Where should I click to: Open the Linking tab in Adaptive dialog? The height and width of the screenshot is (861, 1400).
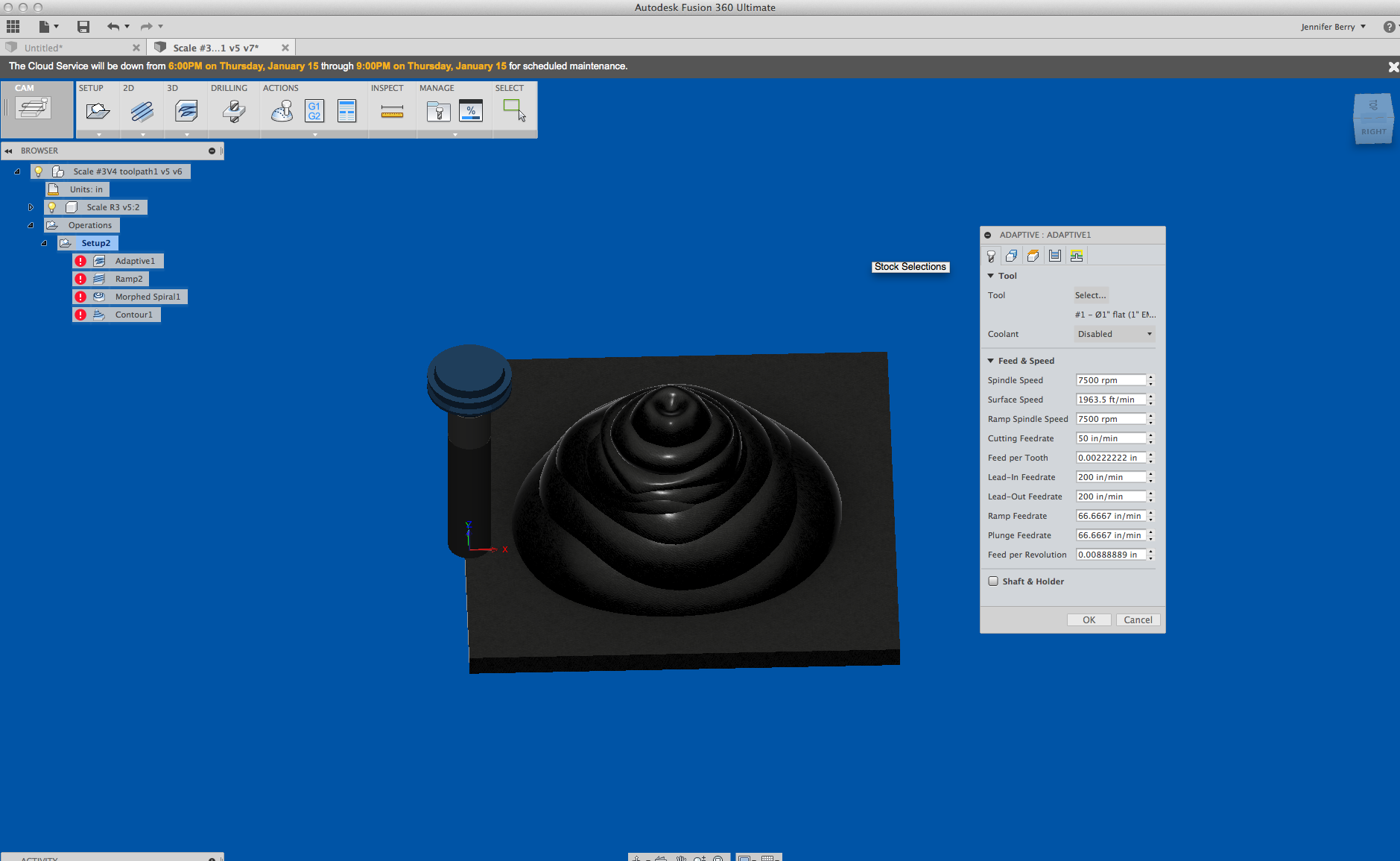point(1077,256)
